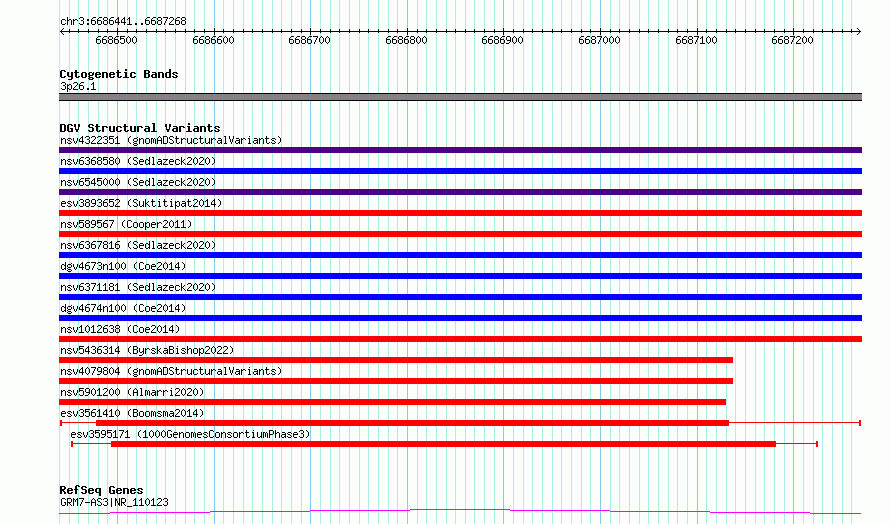The height and width of the screenshot is (524, 890).
Task: Select the red nsv5436314 variant bar
Action: 396,360
